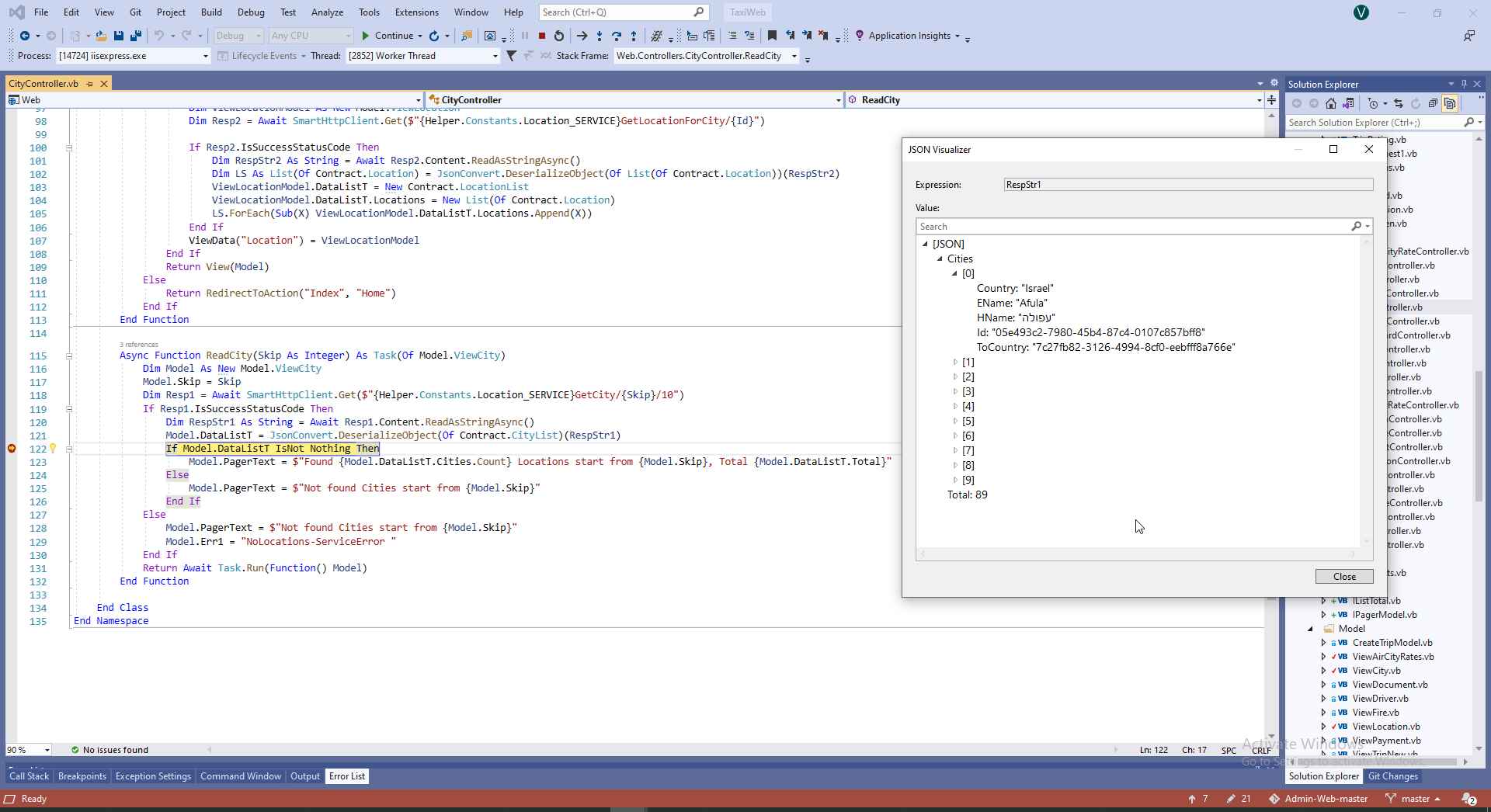Open the Extensions menu
This screenshot has width=1491, height=812.
417,12
